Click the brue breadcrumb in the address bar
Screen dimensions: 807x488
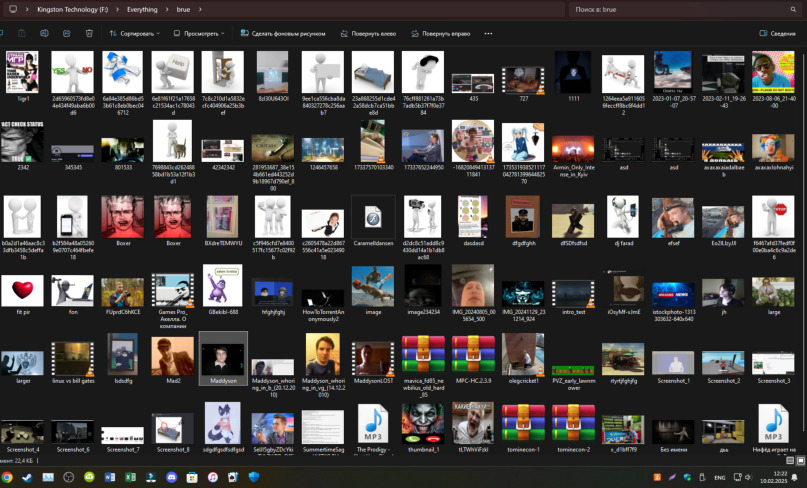coord(183,9)
